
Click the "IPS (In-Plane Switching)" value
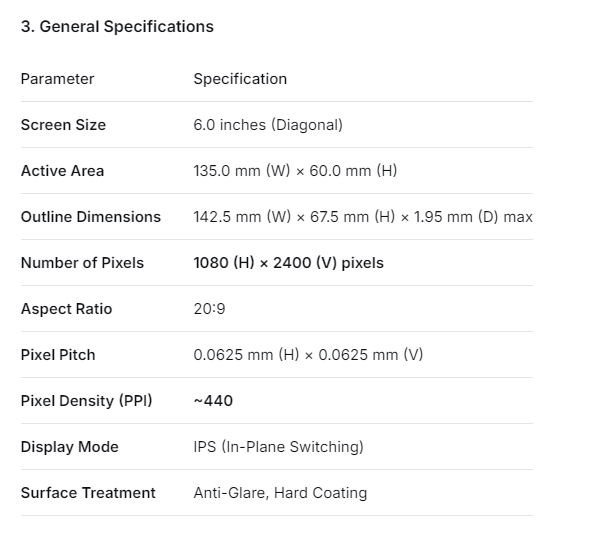click(x=278, y=447)
